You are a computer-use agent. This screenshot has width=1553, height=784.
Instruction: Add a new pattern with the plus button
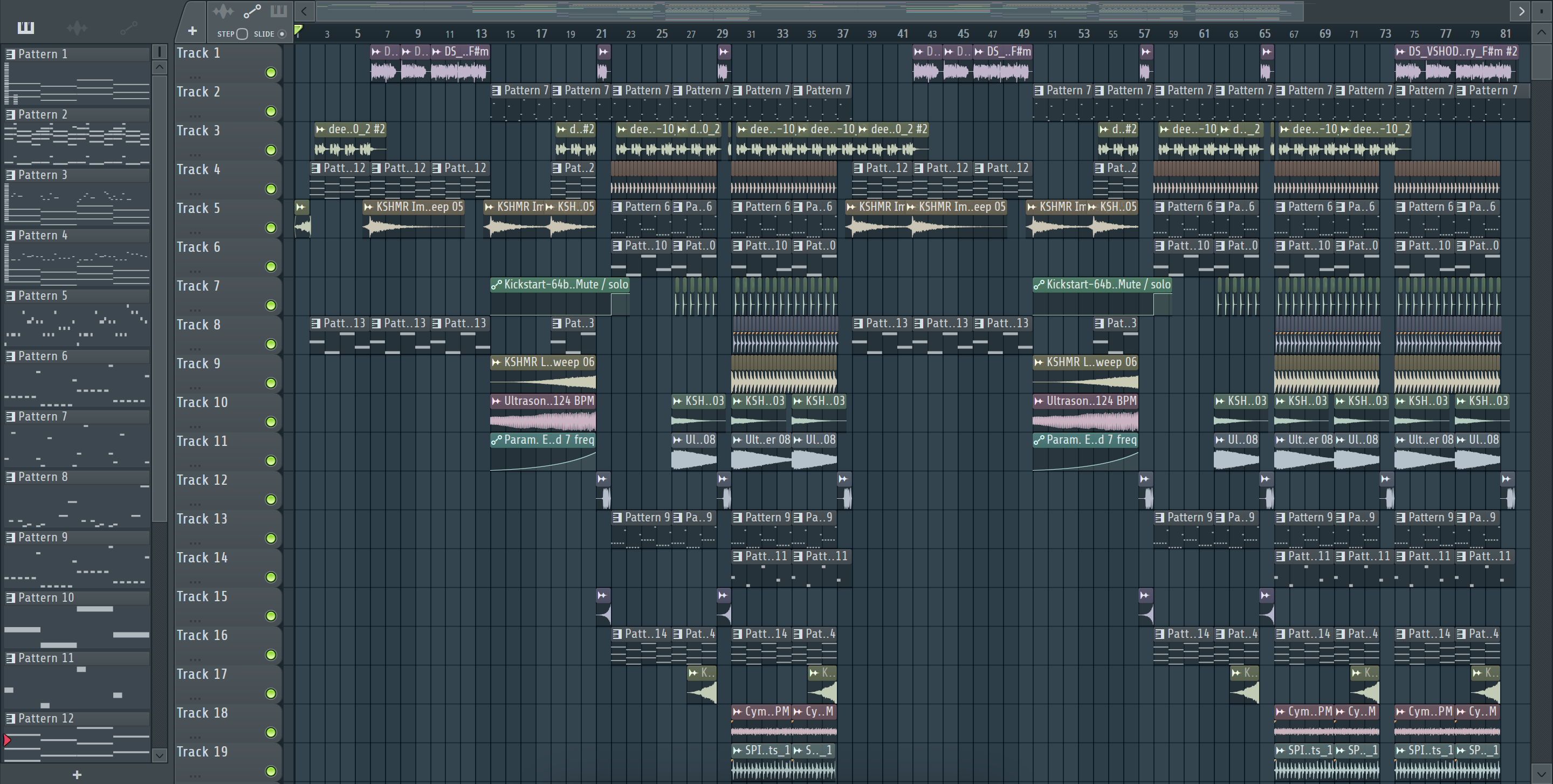[77, 774]
